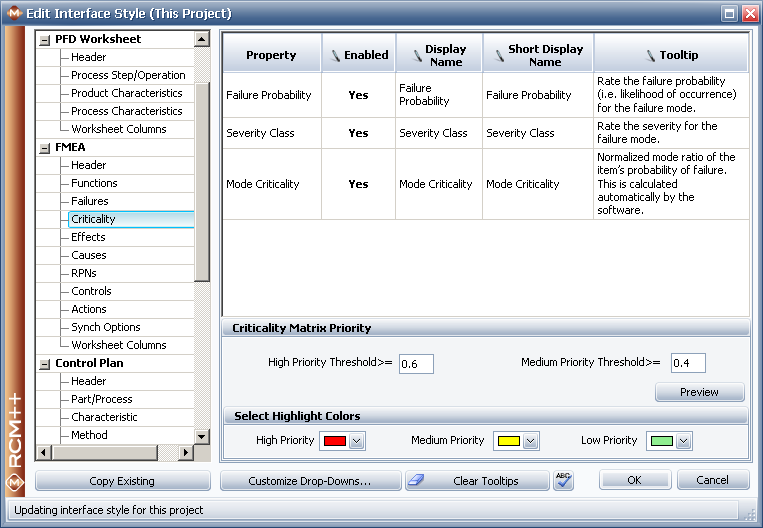Collapse the FMEA tree section
The image size is (763, 528).
point(44,147)
